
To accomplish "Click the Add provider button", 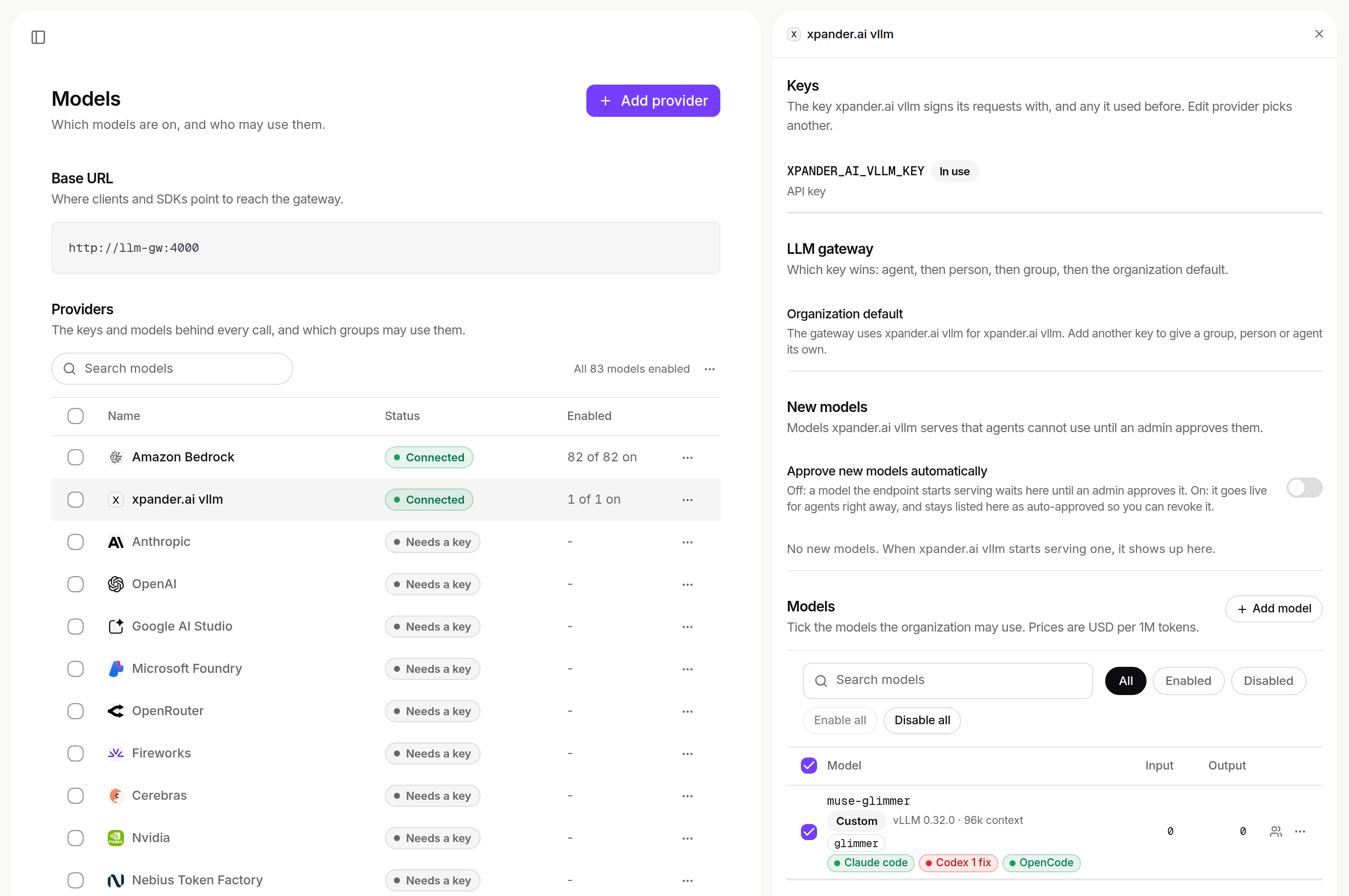I will (652, 101).
